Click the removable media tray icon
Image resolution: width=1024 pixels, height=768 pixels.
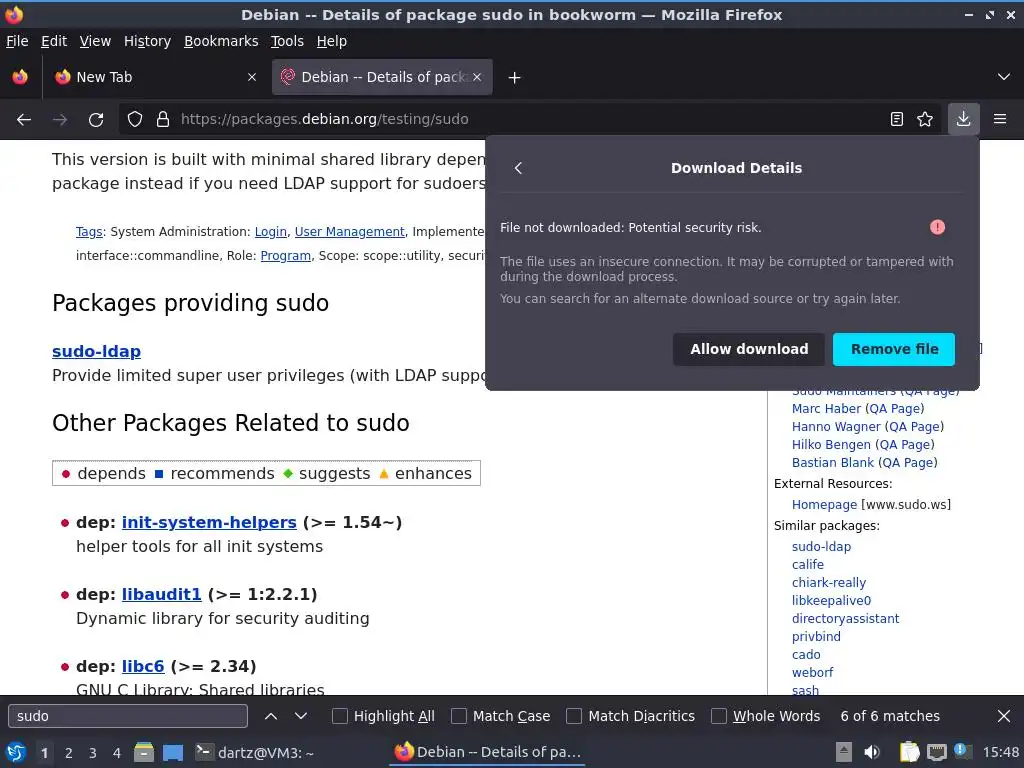844,752
